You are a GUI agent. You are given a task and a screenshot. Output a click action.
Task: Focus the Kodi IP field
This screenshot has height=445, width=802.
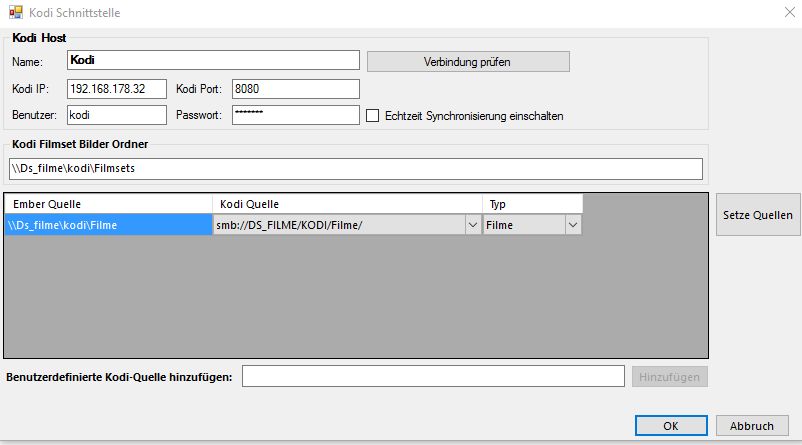coord(117,89)
